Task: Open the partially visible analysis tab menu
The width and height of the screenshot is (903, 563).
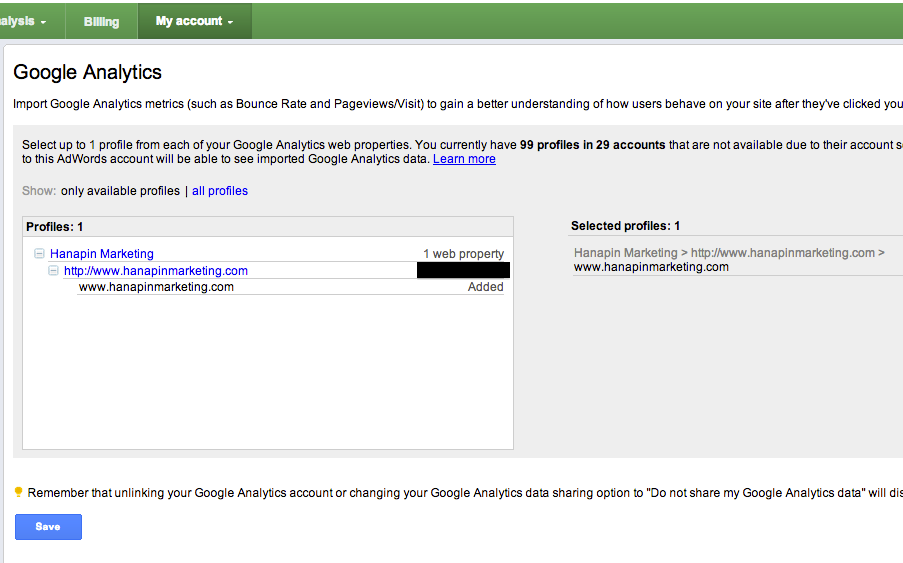Action: [x=24, y=21]
